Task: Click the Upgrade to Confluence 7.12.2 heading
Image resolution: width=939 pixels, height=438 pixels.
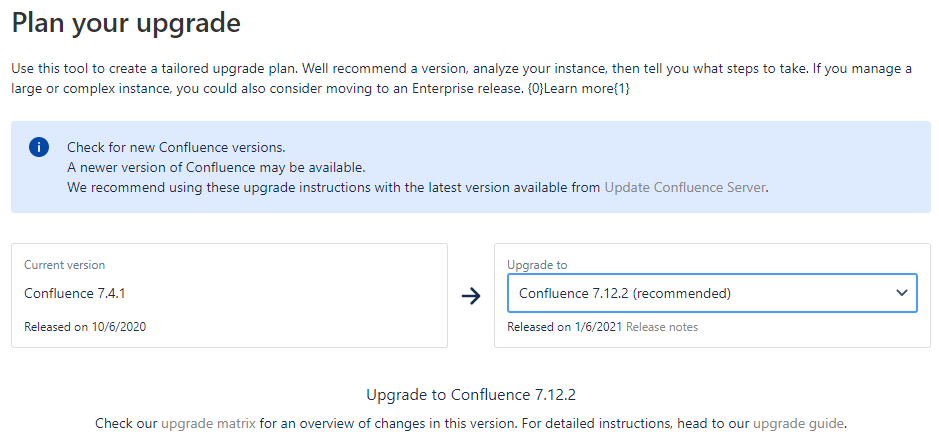Action: [x=471, y=395]
